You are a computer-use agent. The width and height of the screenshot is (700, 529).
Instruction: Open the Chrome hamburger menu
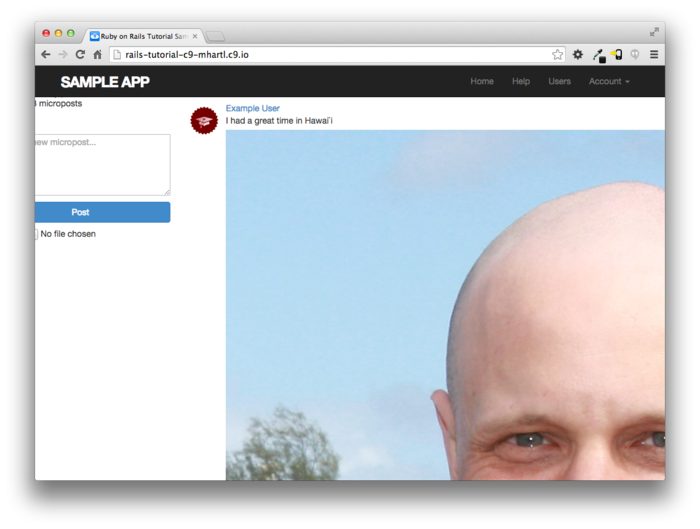[x=654, y=55]
